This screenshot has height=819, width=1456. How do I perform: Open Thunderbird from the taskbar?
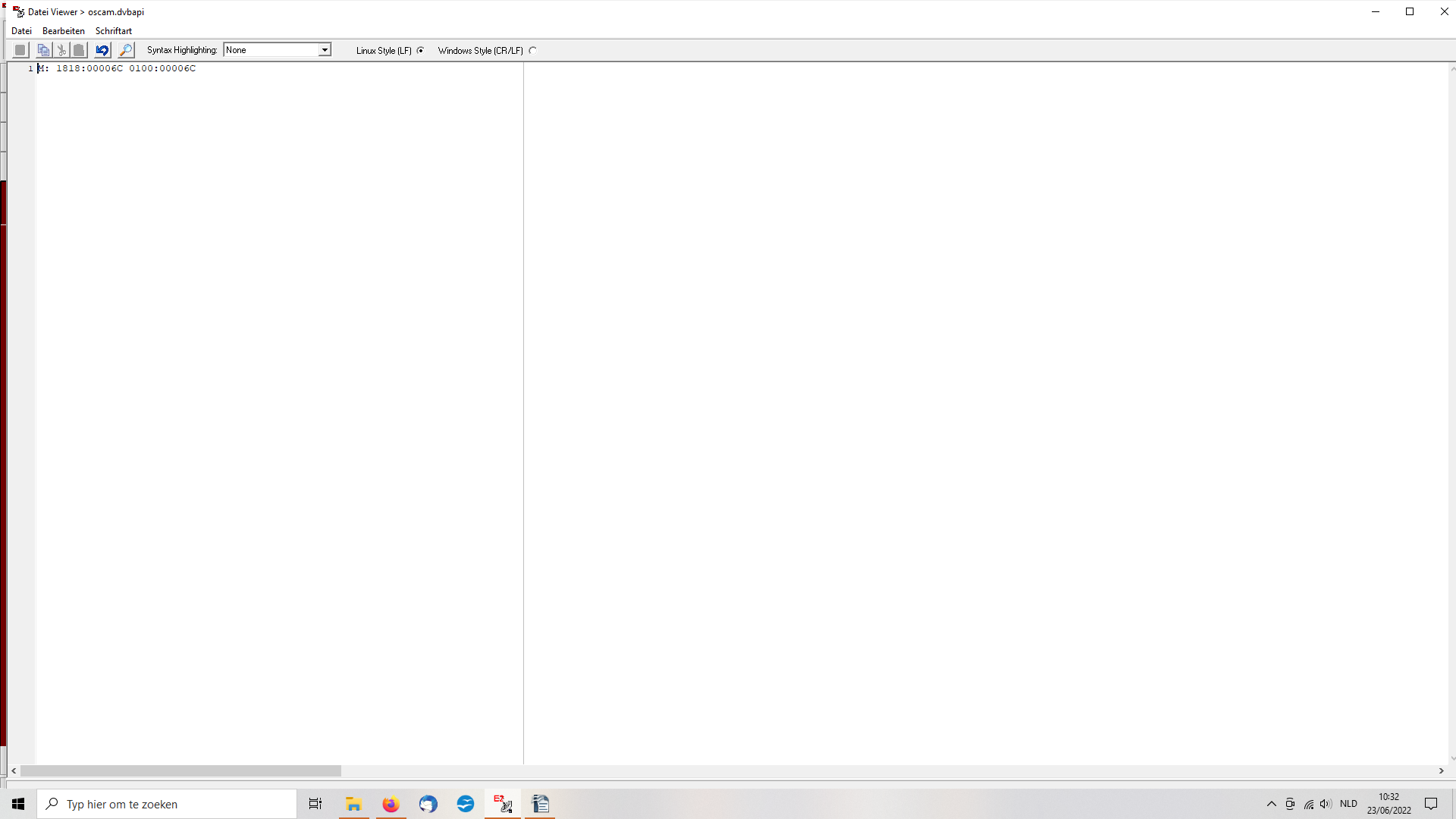pyautogui.click(x=428, y=804)
